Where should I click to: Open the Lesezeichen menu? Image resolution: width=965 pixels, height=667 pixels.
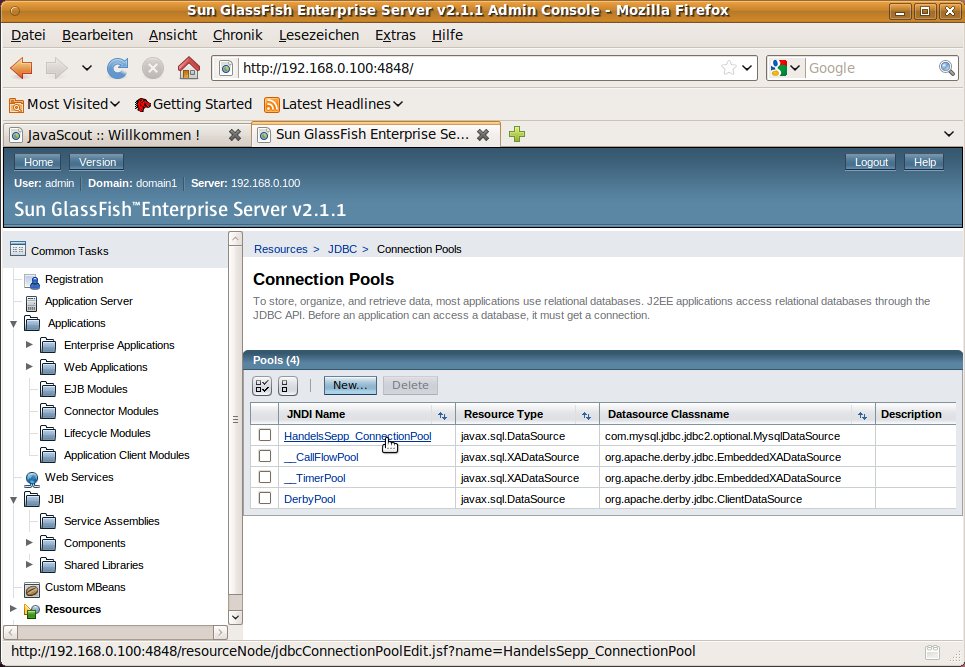click(318, 35)
